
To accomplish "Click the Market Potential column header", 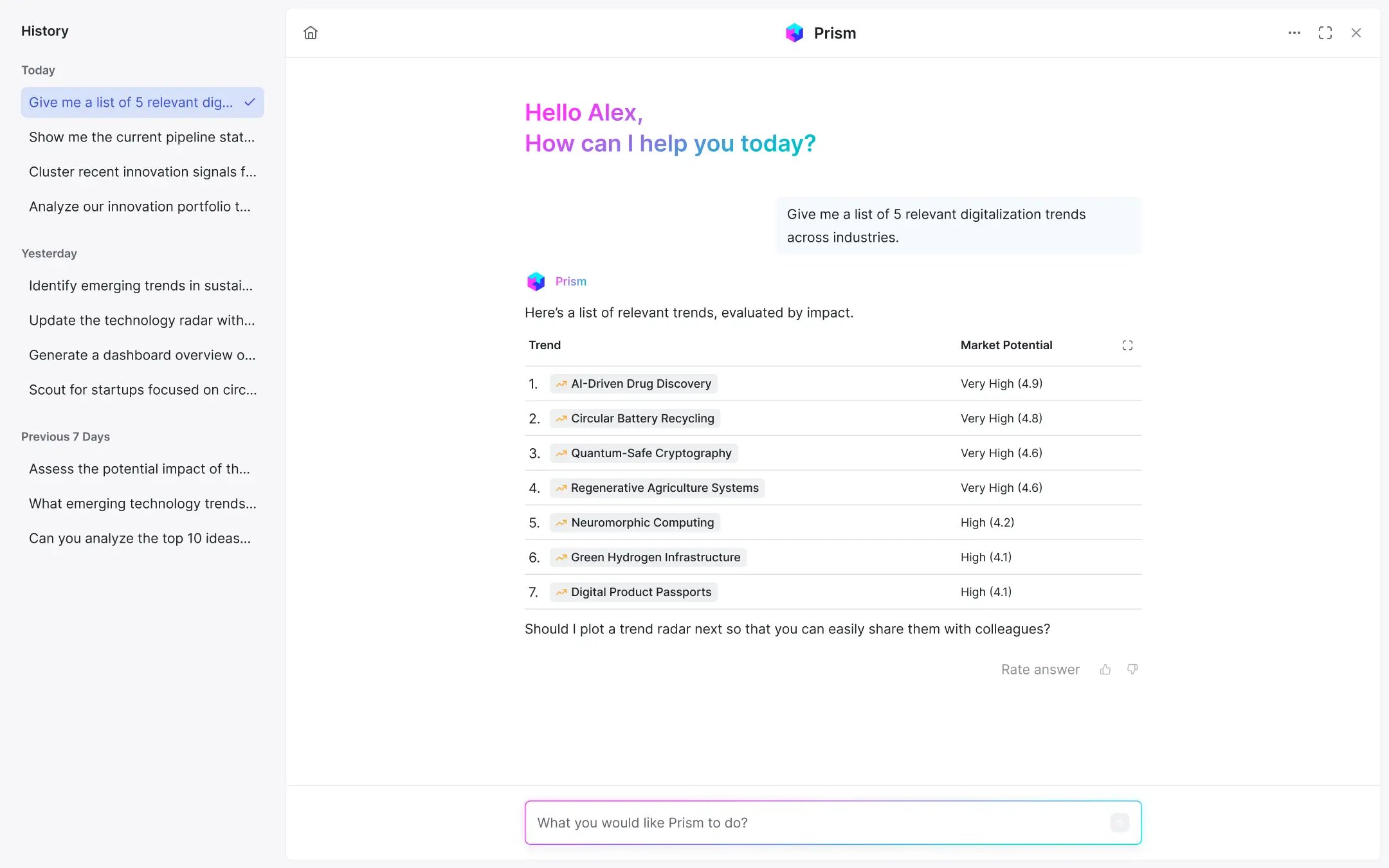I will (1006, 345).
